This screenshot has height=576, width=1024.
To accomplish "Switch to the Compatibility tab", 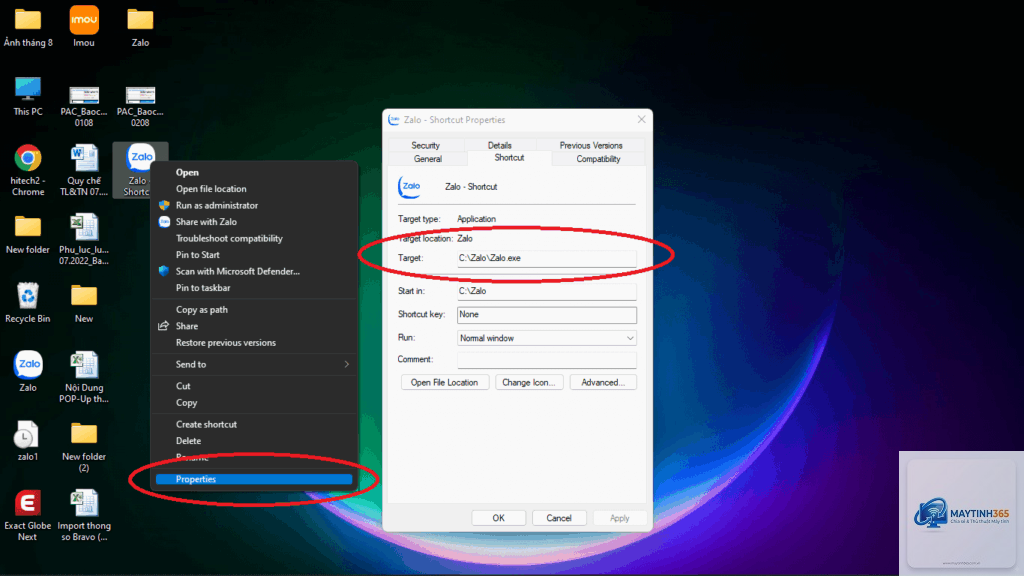I will pos(598,159).
